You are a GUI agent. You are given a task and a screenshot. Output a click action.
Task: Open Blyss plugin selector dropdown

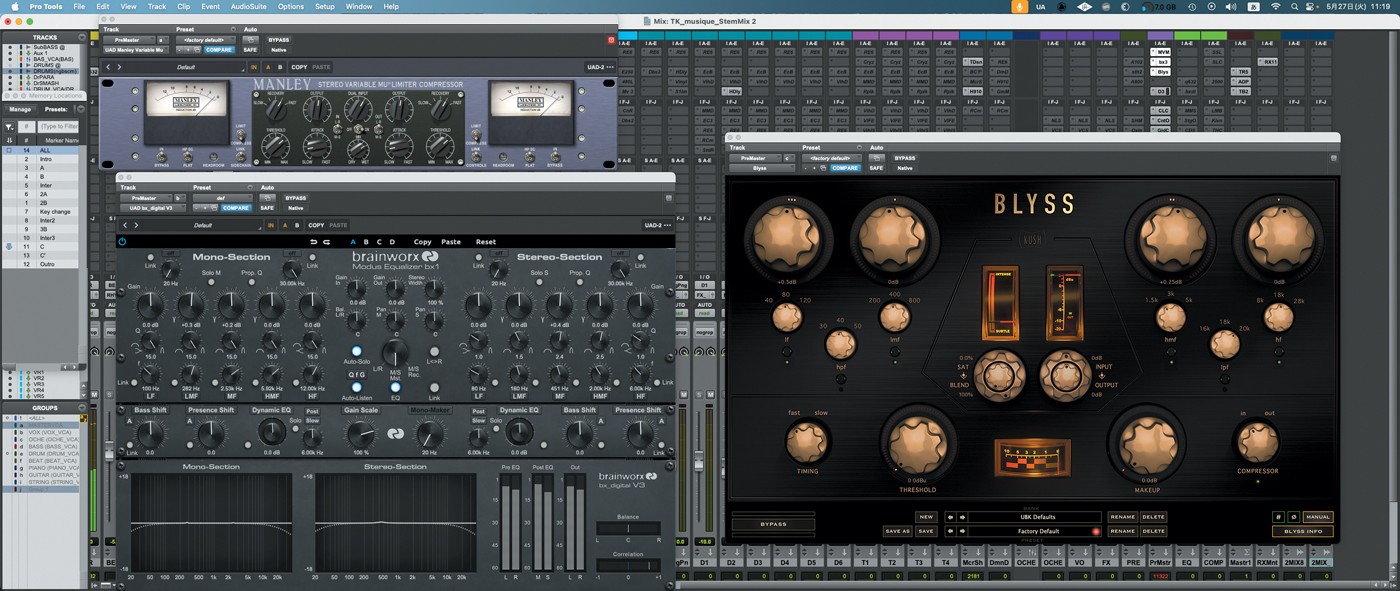[x=761, y=168]
